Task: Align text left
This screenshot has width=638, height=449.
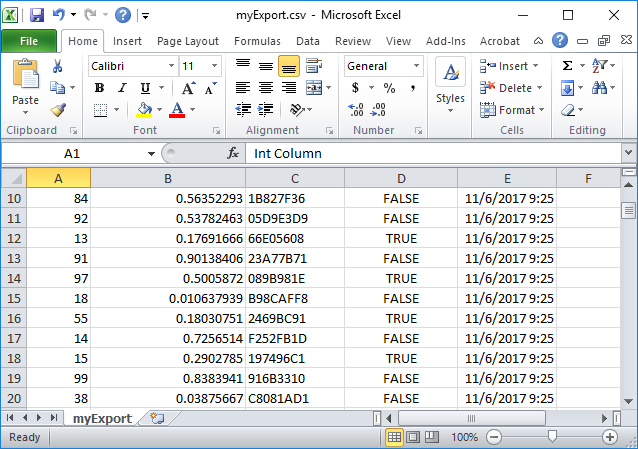Action: pos(243,88)
